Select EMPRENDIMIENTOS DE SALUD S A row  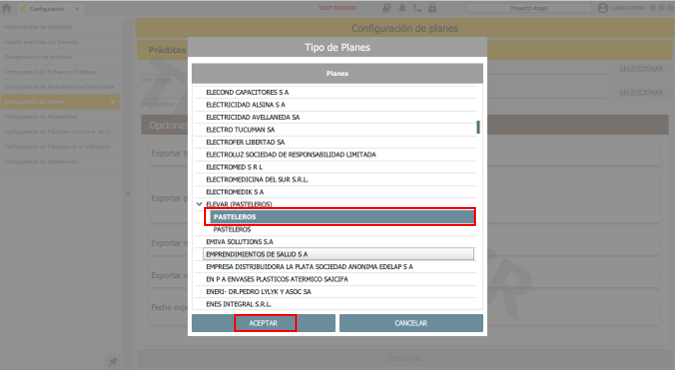tap(338, 254)
